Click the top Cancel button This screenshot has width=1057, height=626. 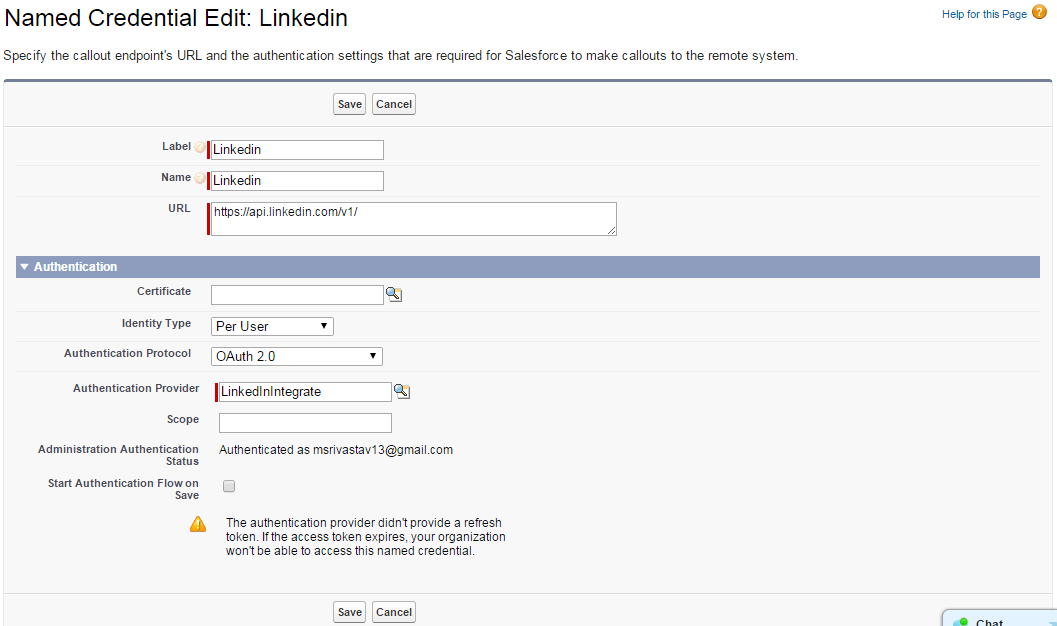394,104
